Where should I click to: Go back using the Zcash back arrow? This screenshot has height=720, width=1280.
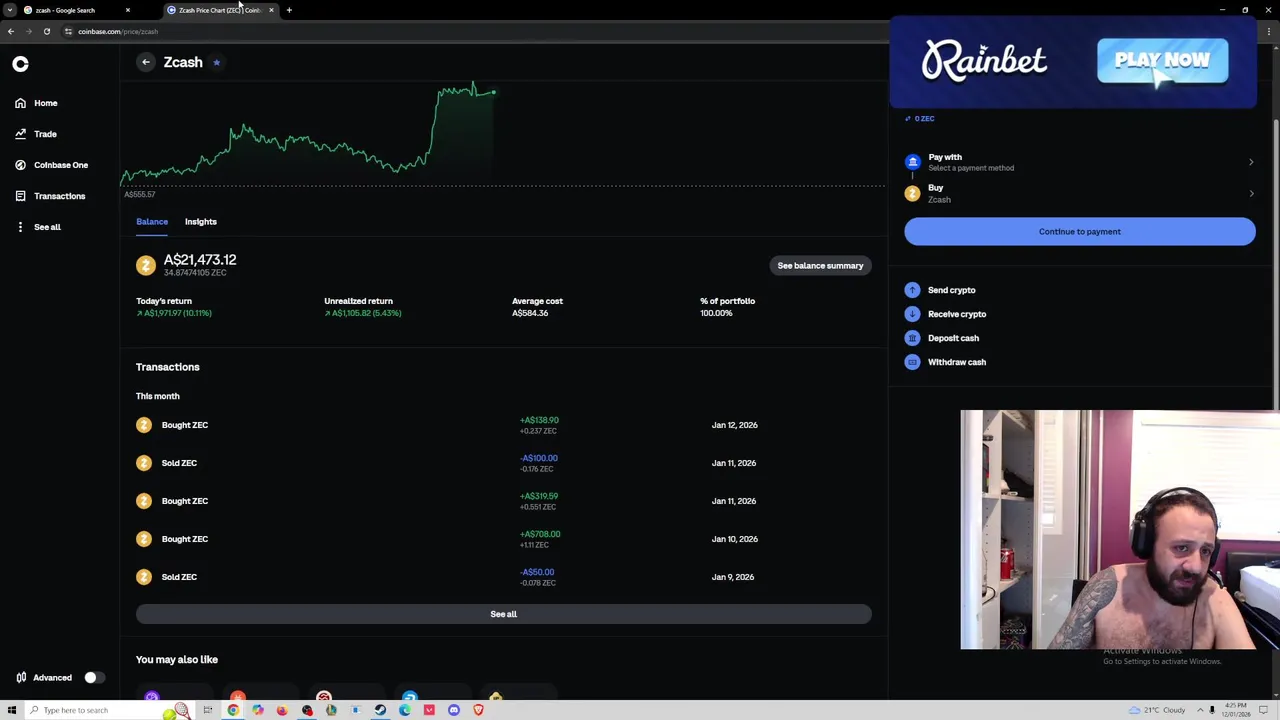[146, 62]
